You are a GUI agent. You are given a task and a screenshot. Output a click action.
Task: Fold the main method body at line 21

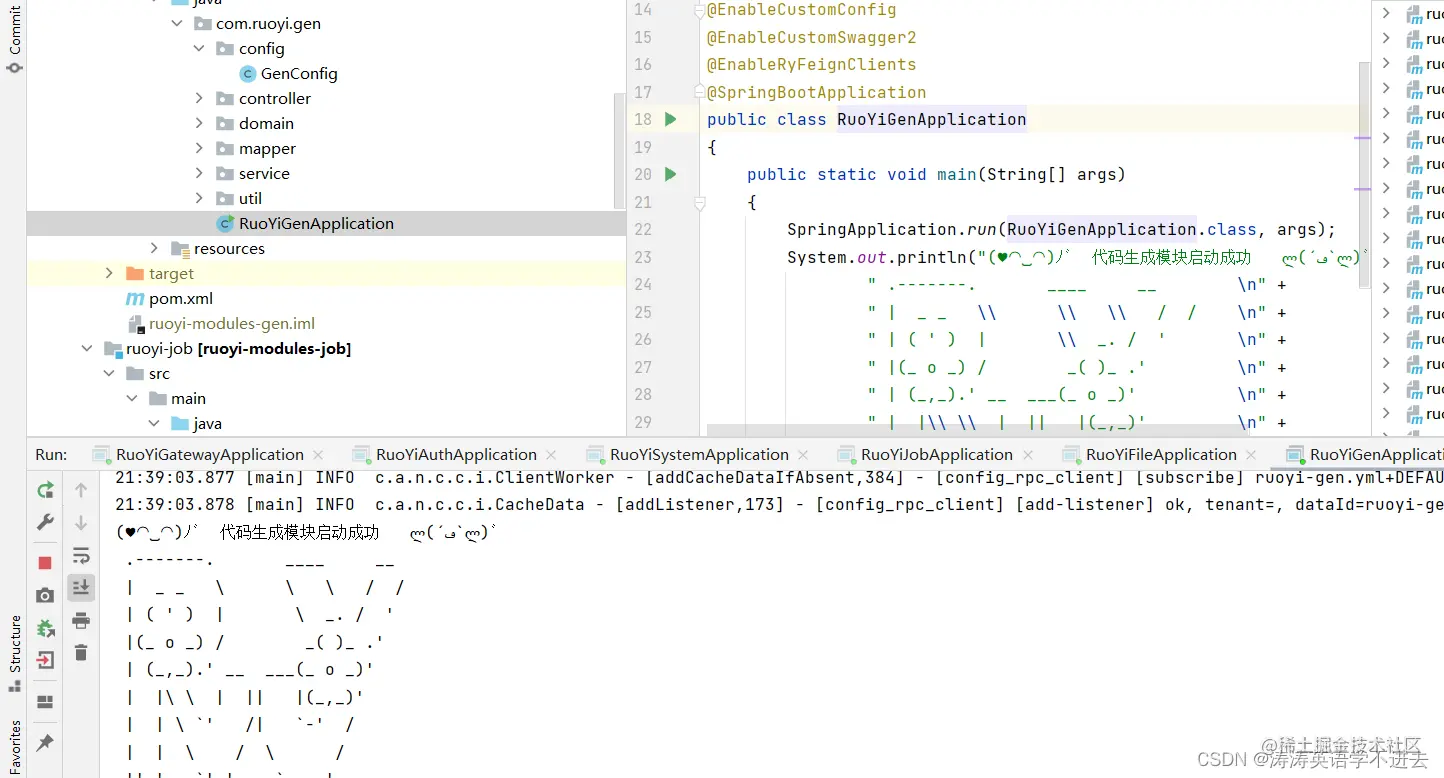(699, 202)
